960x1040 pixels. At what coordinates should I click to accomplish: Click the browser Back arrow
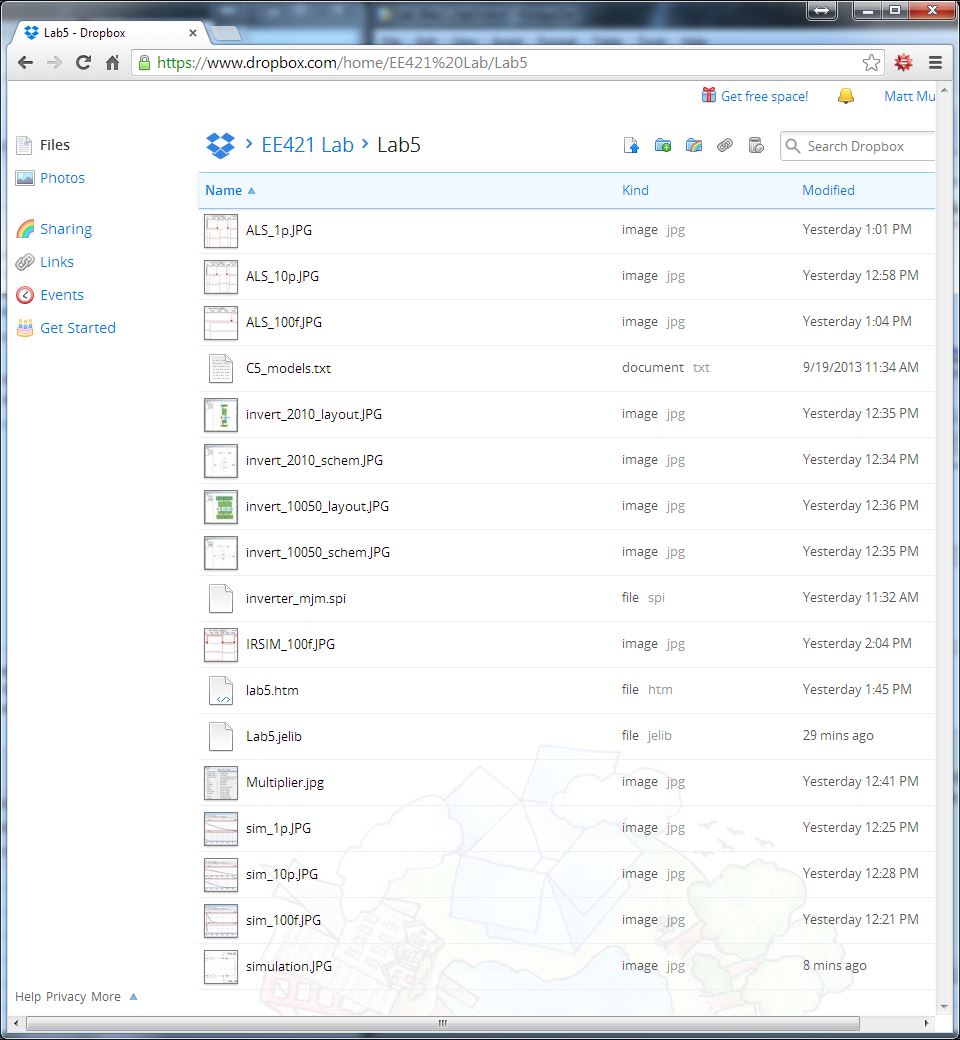click(26, 63)
